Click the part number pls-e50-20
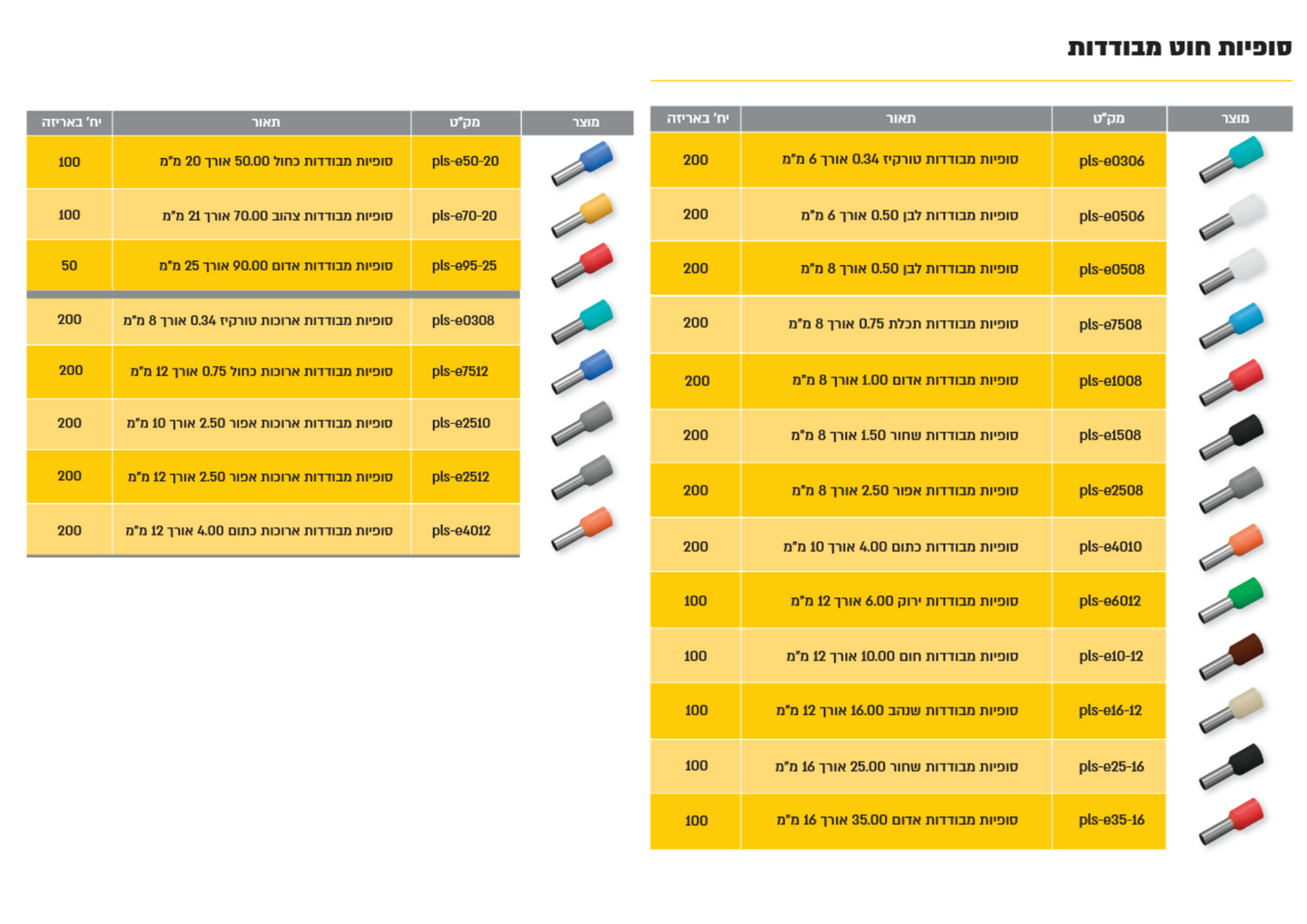Screen dimensions: 1307x924 pos(465,162)
